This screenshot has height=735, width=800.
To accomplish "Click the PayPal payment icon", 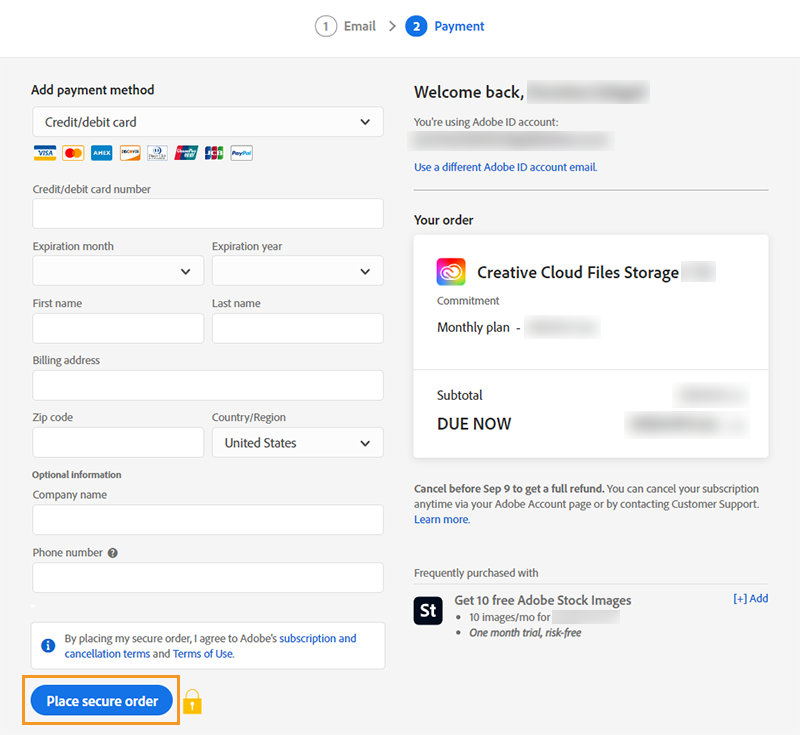I will click(x=241, y=153).
